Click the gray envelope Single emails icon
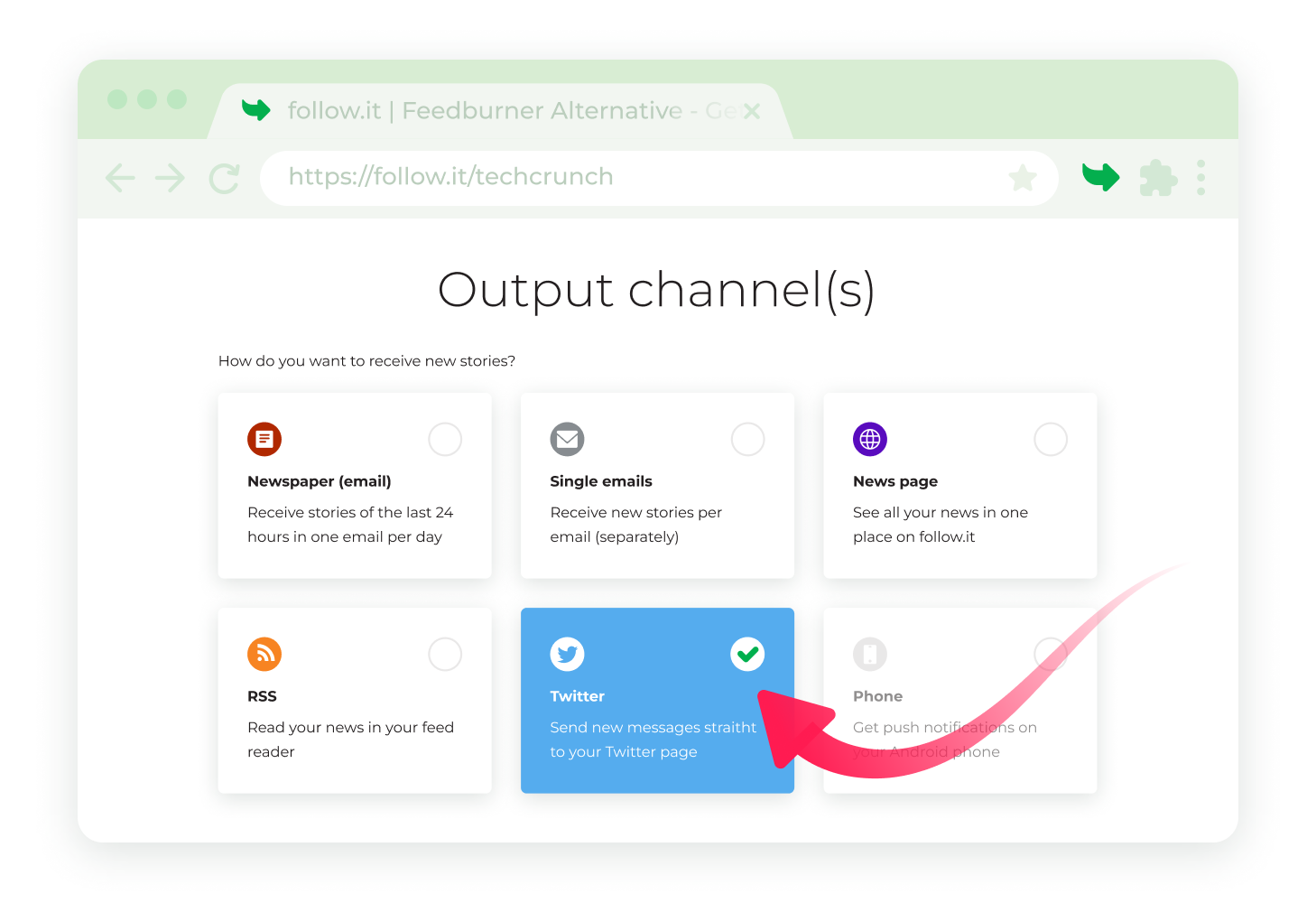Image resolution: width=1316 pixels, height=903 pixels. click(568, 439)
